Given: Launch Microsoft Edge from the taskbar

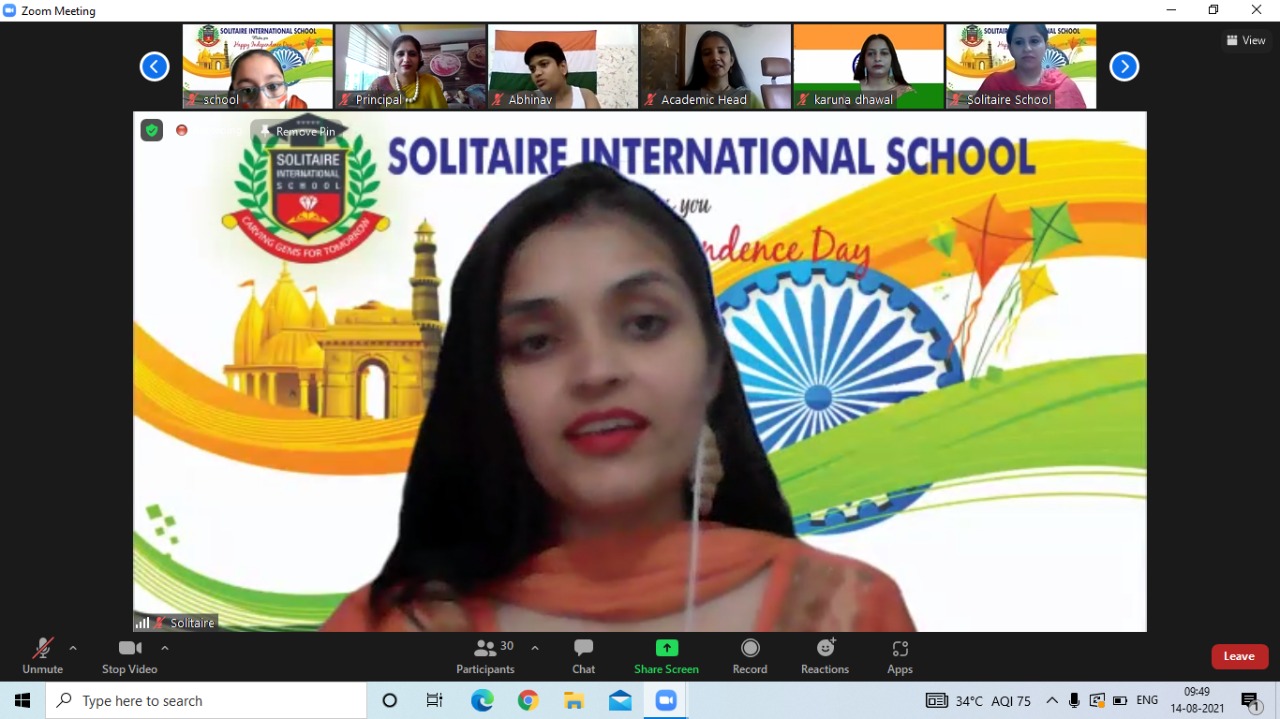Looking at the screenshot, I should (x=482, y=701).
